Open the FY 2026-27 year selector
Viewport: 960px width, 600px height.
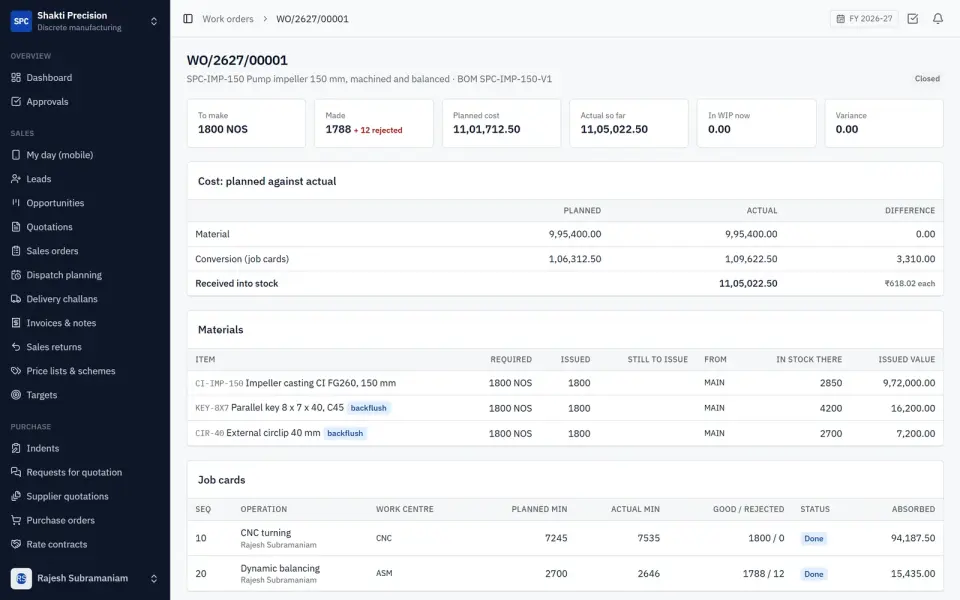pyautogui.click(x=864, y=19)
